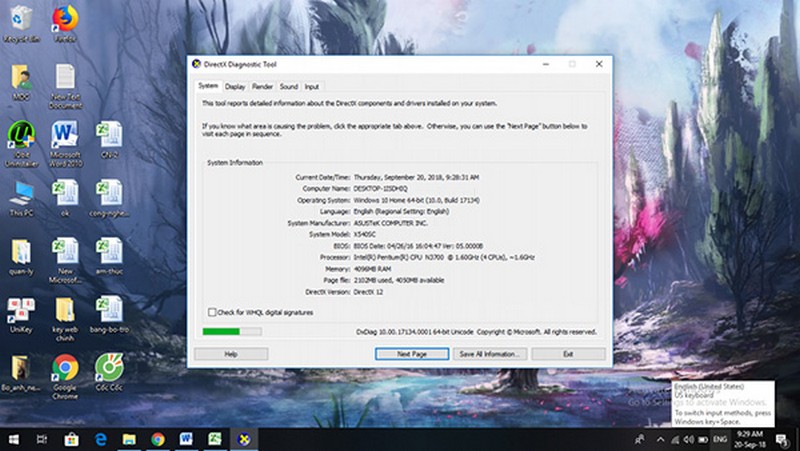Image resolution: width=800 pixels, height=451 pixels.
Task: Open Microsoft Edge from the taskbar
Action: click(x=100, y=438)
